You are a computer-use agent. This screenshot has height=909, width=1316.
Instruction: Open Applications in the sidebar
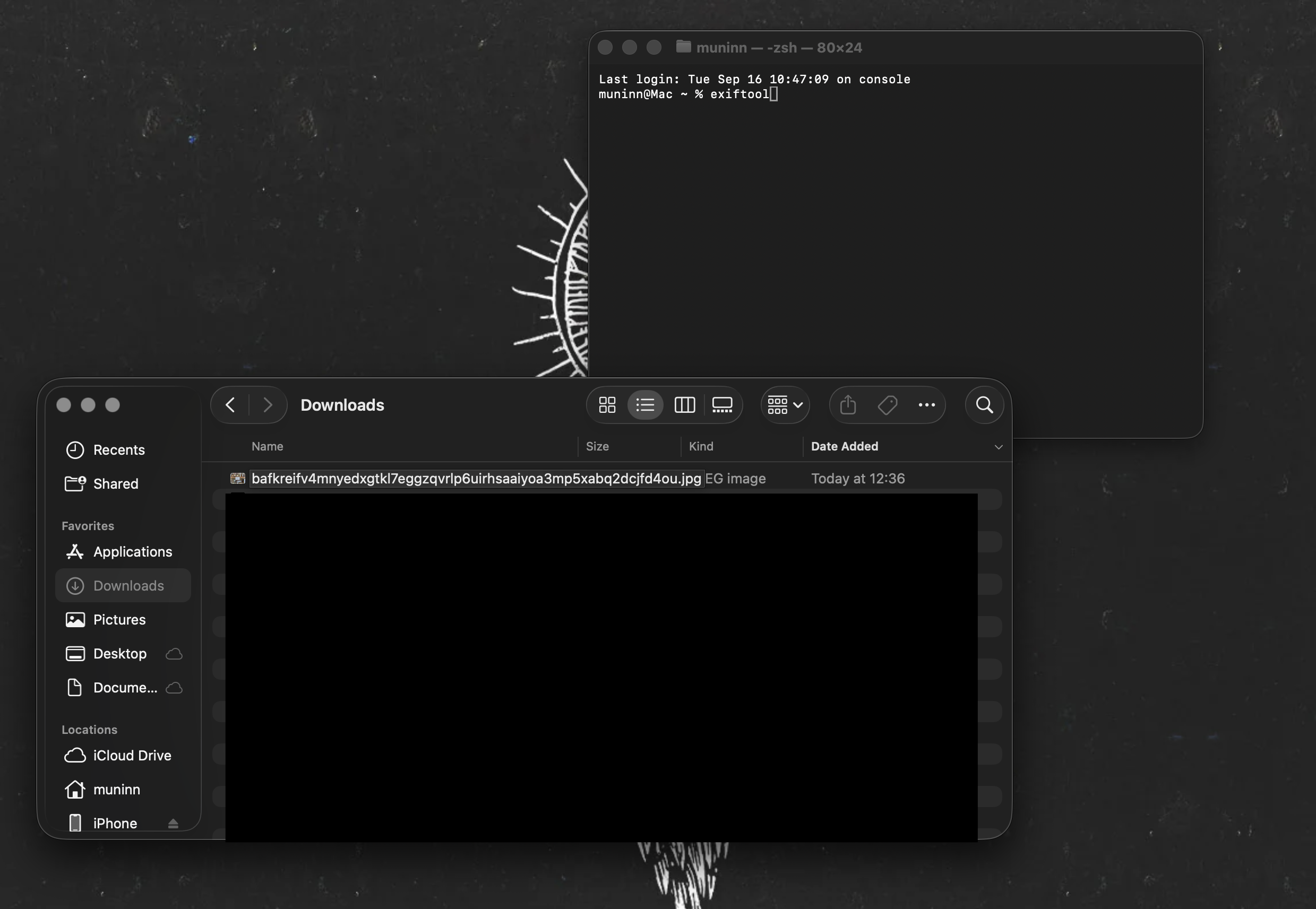[132, 552]
